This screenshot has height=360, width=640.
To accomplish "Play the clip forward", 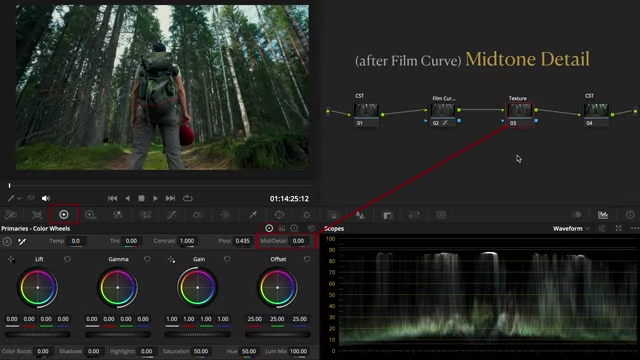I will [x=156, y=198].
